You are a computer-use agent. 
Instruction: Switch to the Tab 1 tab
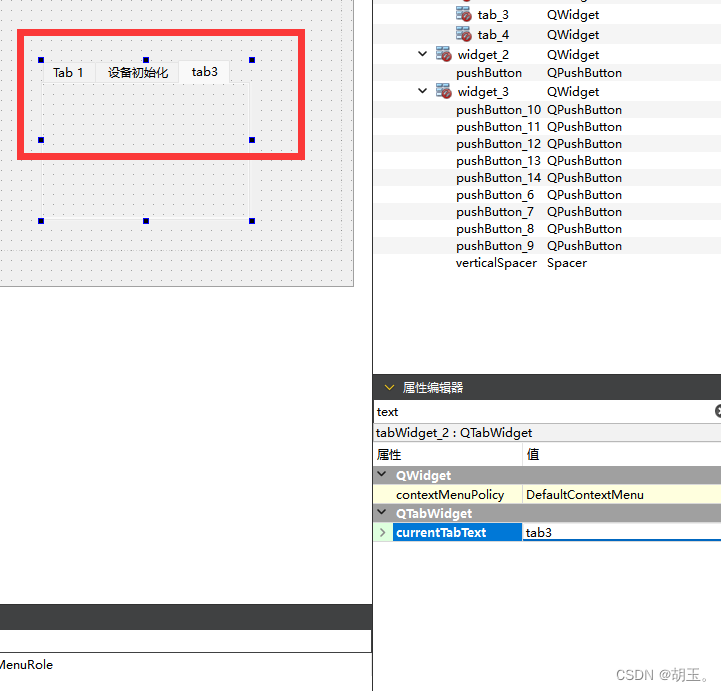68,73
